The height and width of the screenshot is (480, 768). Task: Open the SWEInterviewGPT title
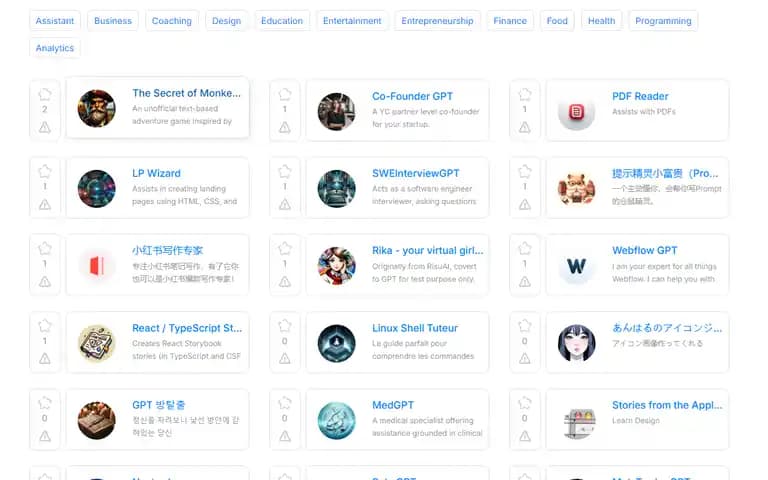pyautogui.click(x=416, y=173)
